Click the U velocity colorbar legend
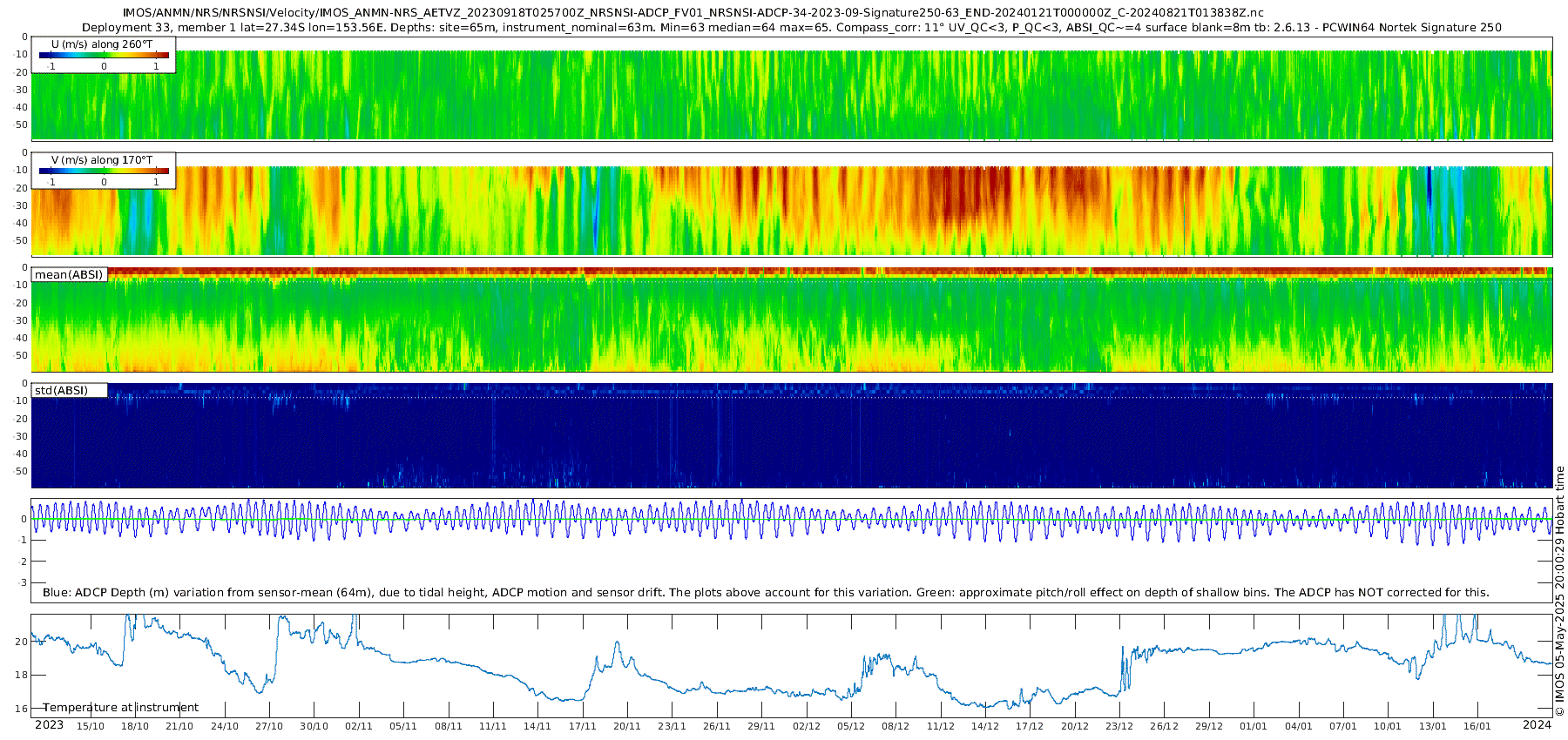This screenshot has width=1568, height=740. tap(103, 55)
